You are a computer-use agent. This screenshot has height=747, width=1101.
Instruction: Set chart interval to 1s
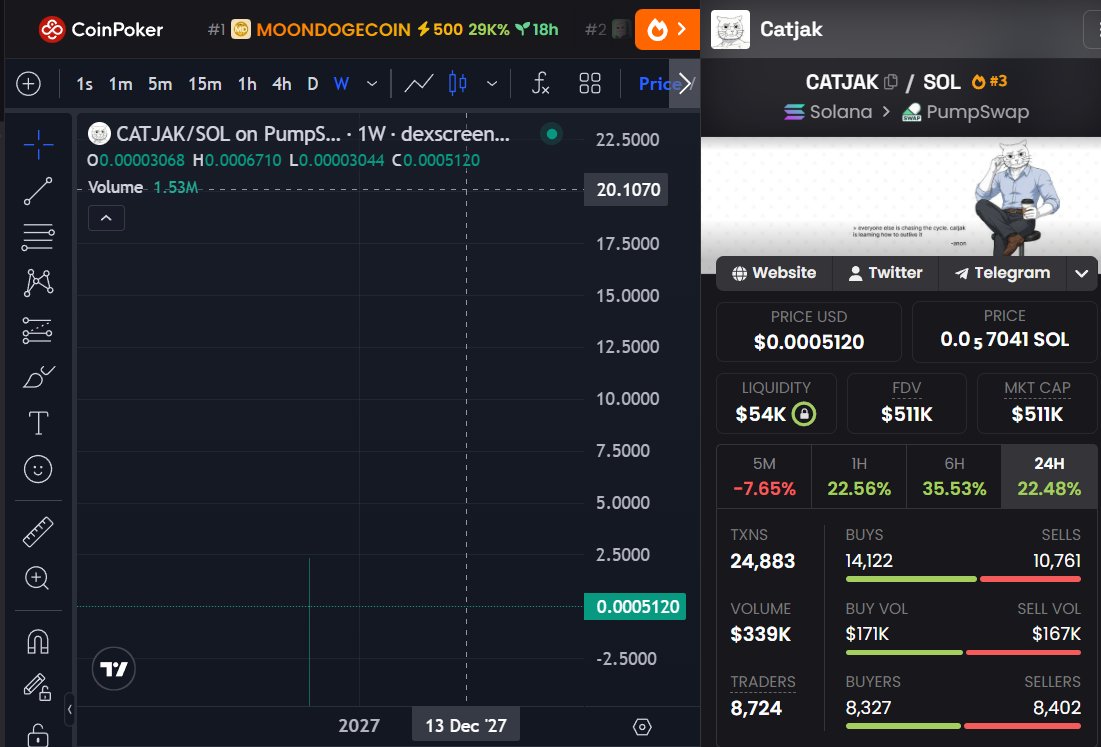[x=84, y=84]
